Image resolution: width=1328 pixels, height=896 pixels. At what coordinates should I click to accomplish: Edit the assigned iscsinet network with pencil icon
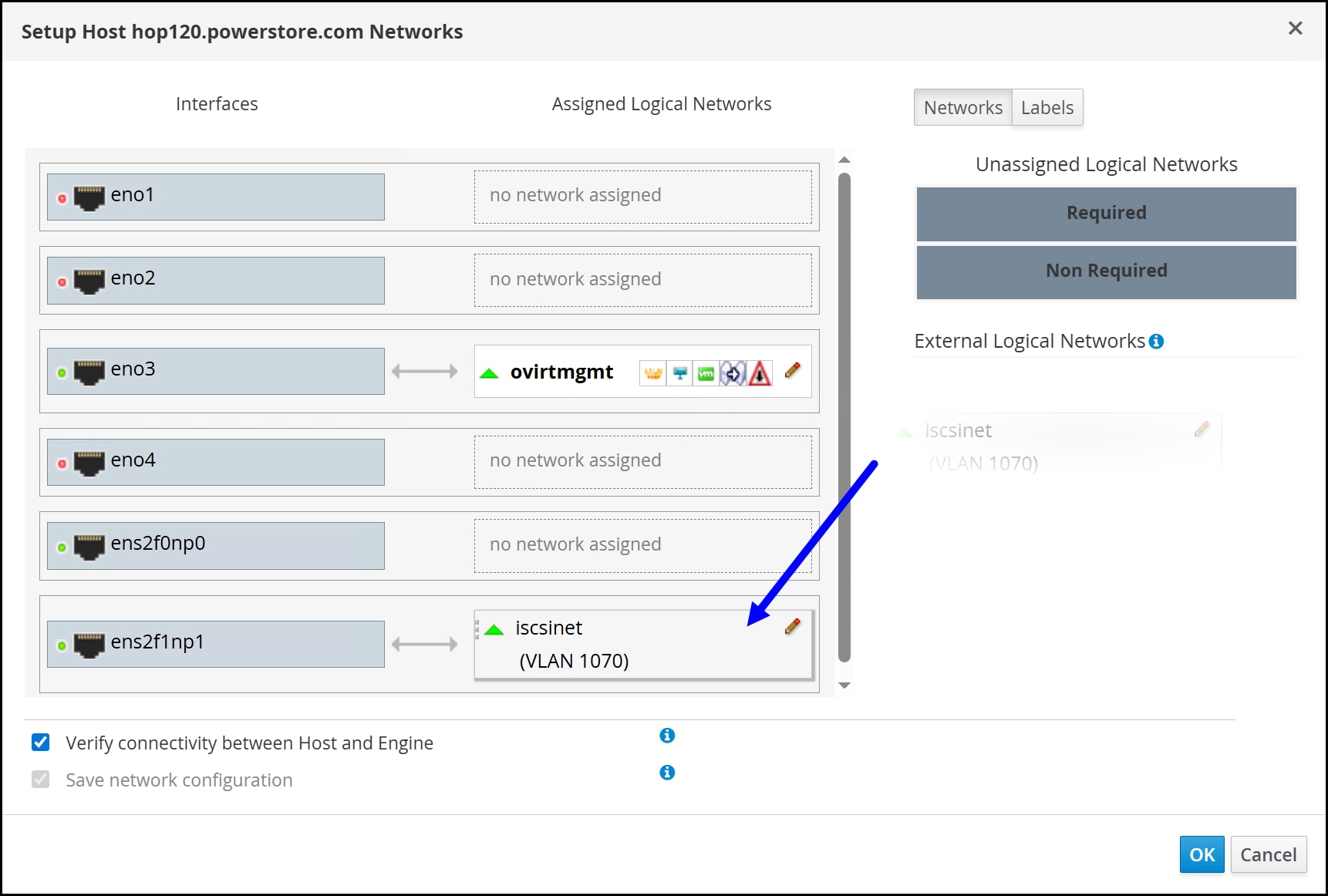click(x=793, y=626)
